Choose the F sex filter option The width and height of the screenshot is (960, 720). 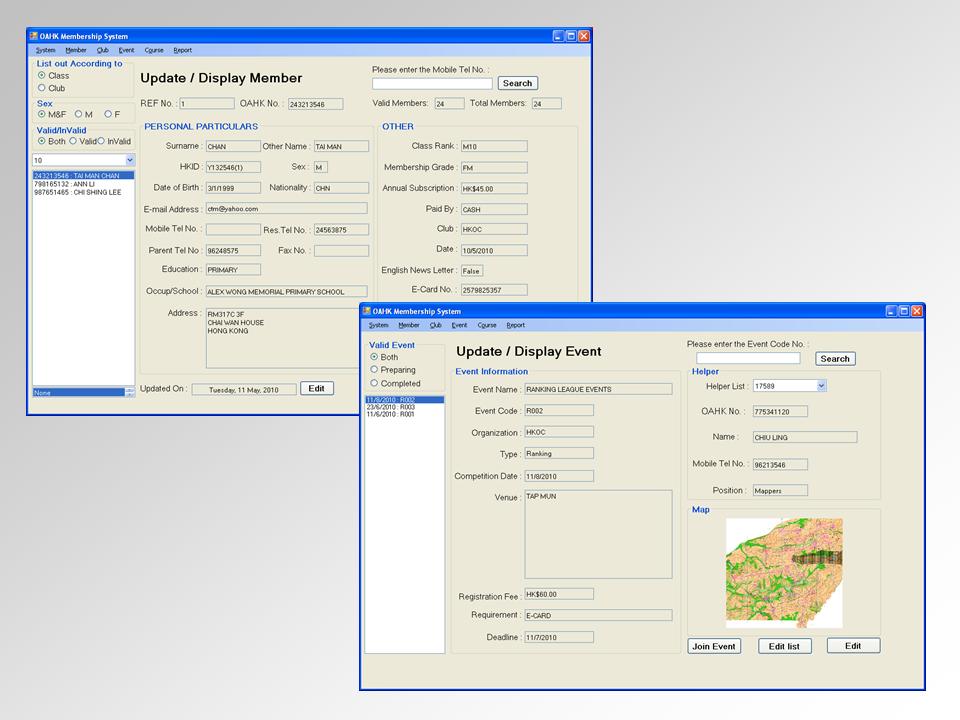click(107, 114)
